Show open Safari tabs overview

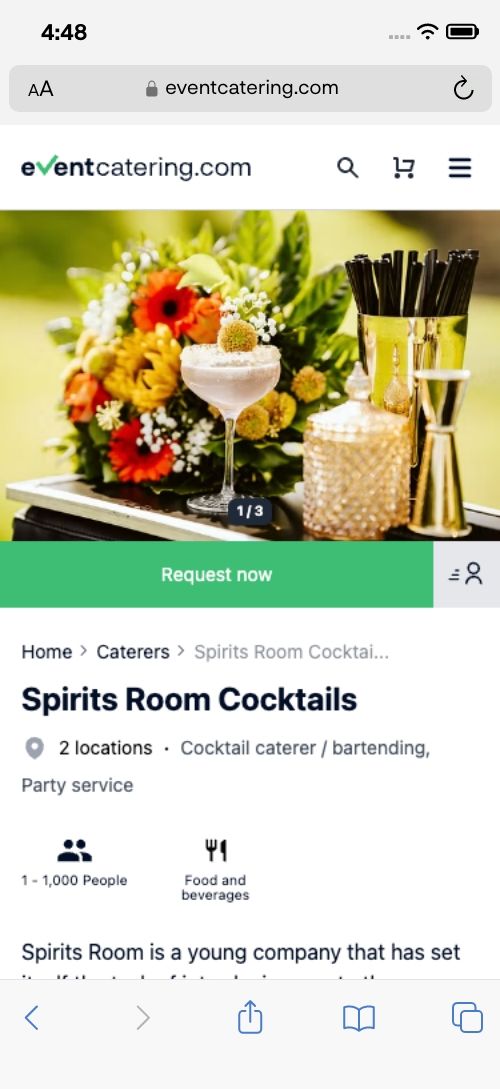click(x=467, y=1017)
